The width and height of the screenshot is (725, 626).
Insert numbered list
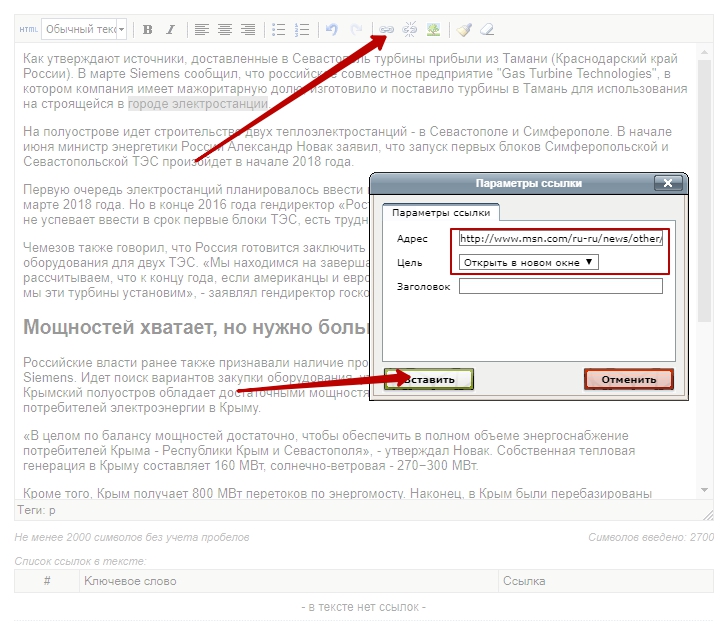point(302,30)
